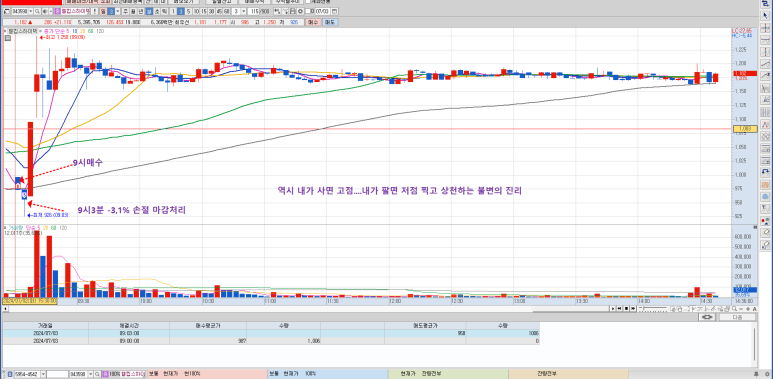
Task: Click the play button under the chart
Action: [x=613, y=309]
